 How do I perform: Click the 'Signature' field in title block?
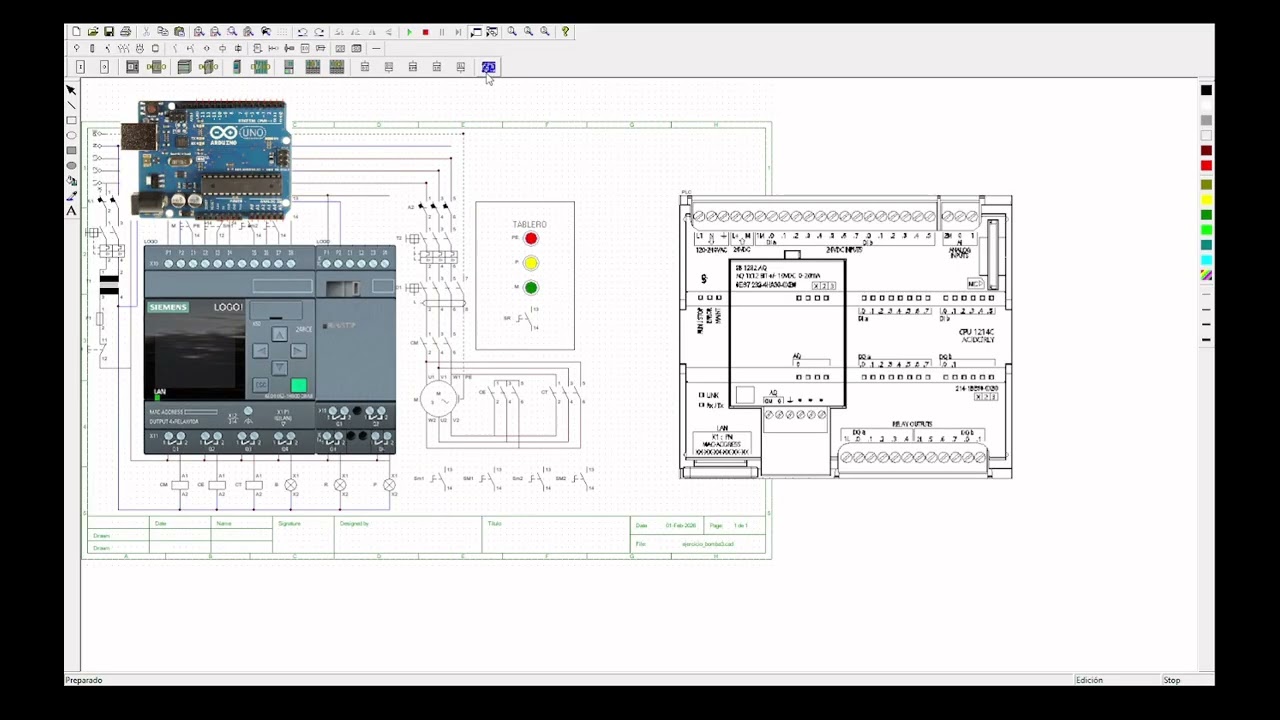click(x=289, y=523)
